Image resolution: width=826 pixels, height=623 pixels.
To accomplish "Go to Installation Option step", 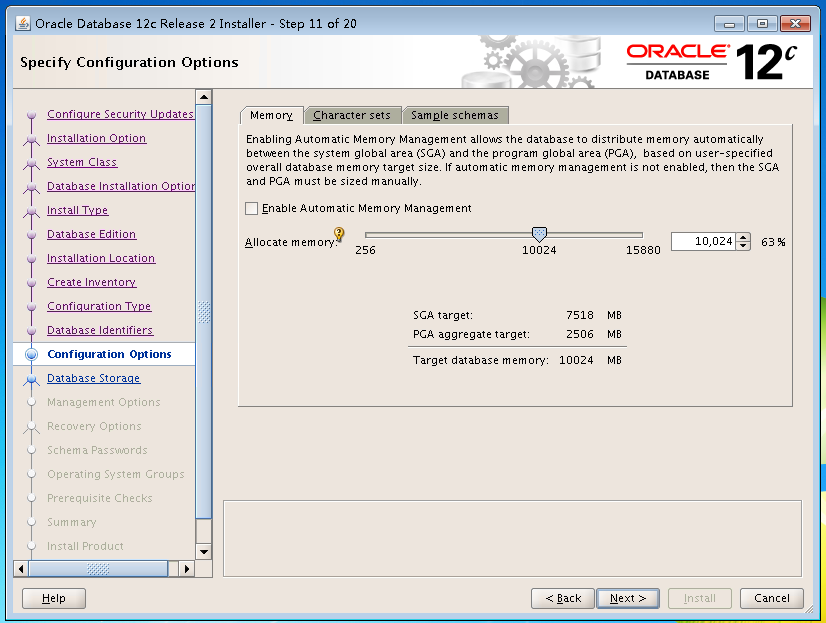I will click(x=96, y=138).
